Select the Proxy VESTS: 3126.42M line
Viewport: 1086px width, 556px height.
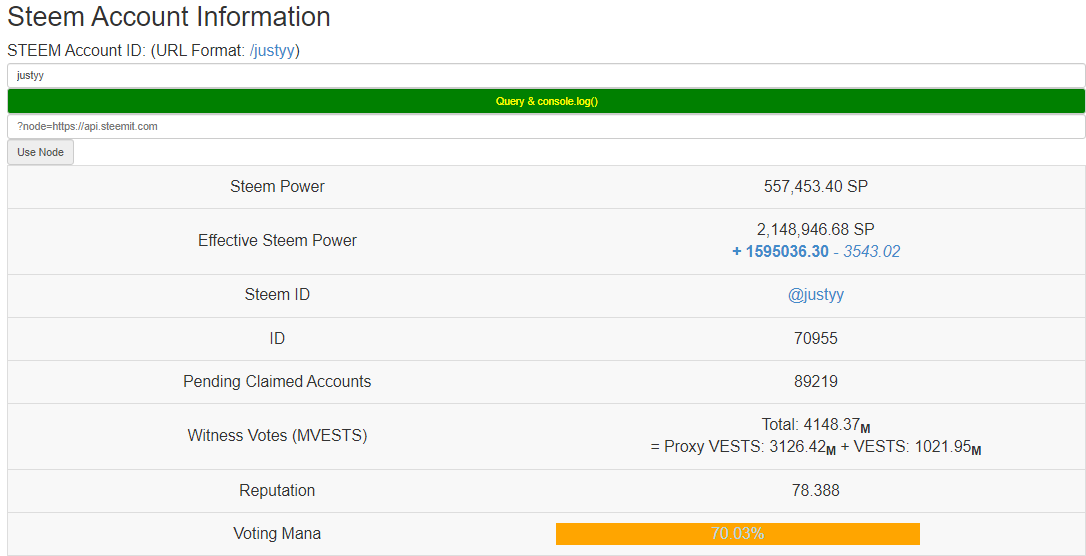(x=816, y=448)
